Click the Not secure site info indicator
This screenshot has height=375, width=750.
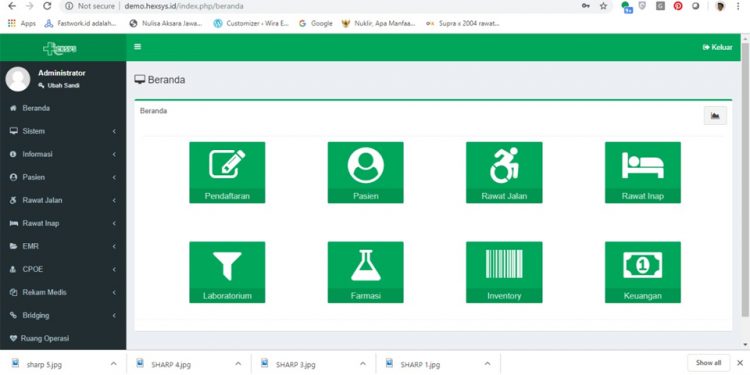(x=89, y=6)
